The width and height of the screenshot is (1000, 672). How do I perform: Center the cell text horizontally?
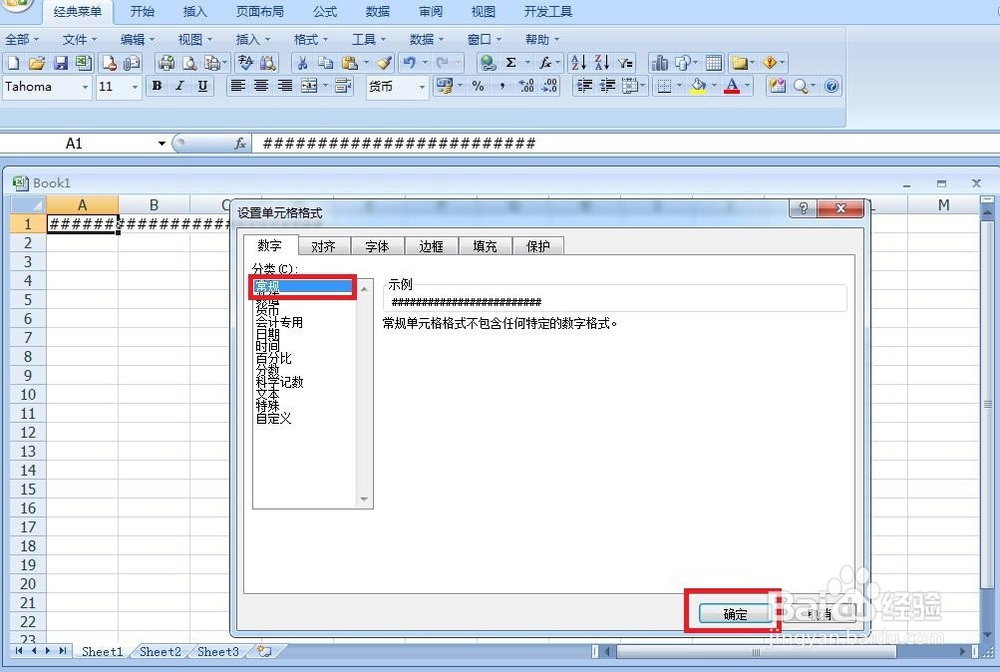coord(261,86)
